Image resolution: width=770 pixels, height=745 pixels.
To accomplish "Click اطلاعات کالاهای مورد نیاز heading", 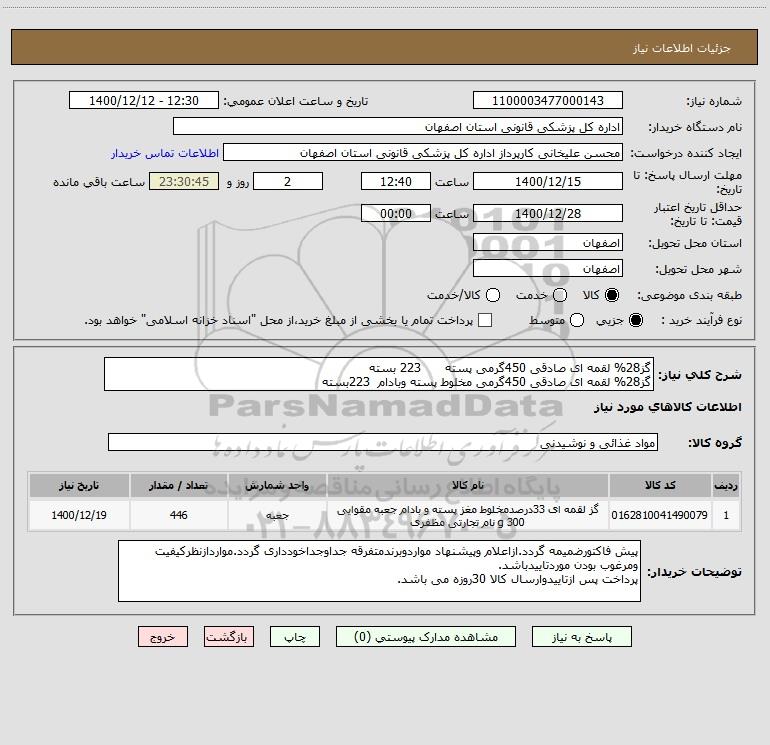I will click(667, 407).
